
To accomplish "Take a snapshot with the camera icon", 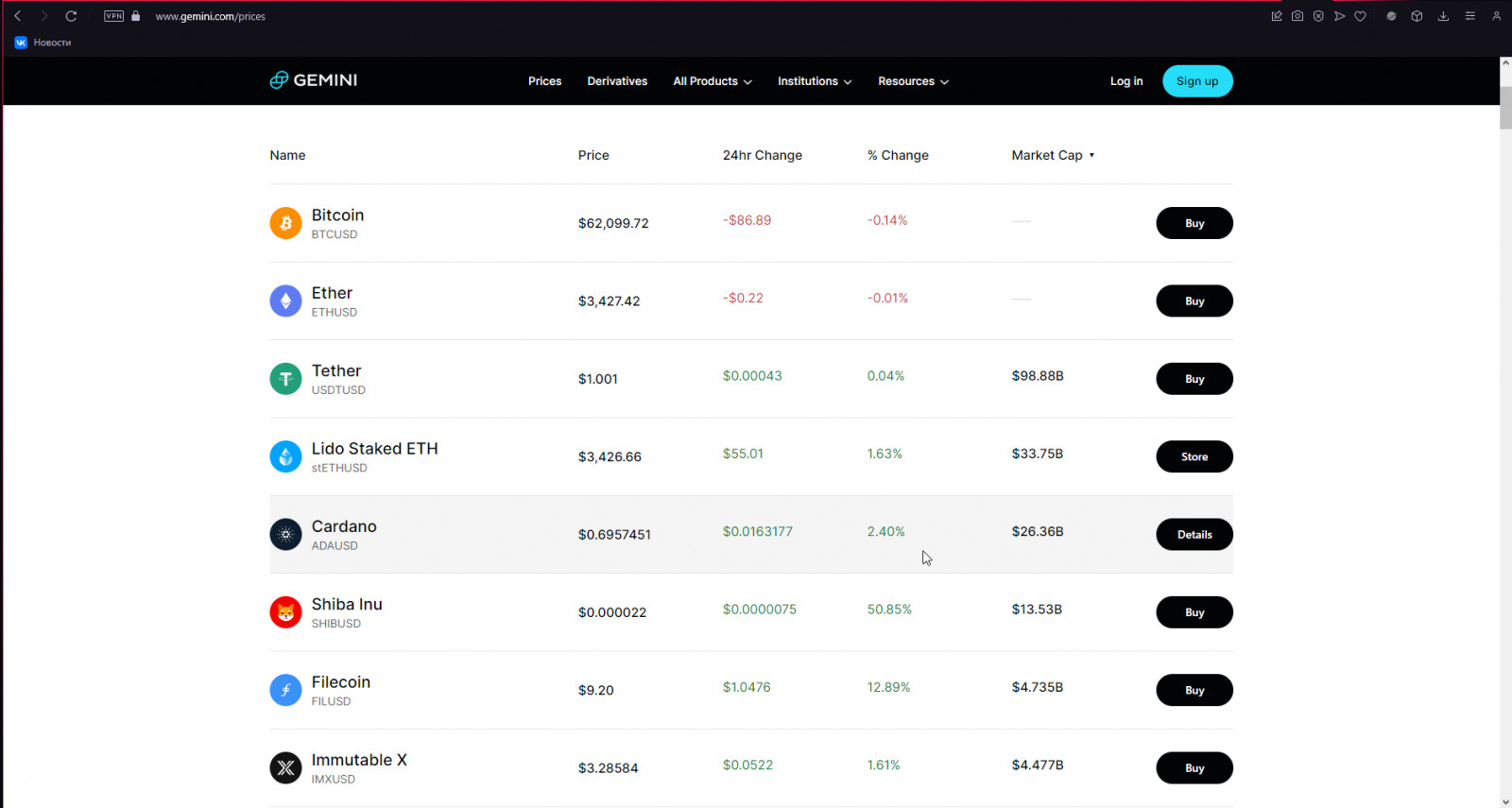I will coord(1297,16).
